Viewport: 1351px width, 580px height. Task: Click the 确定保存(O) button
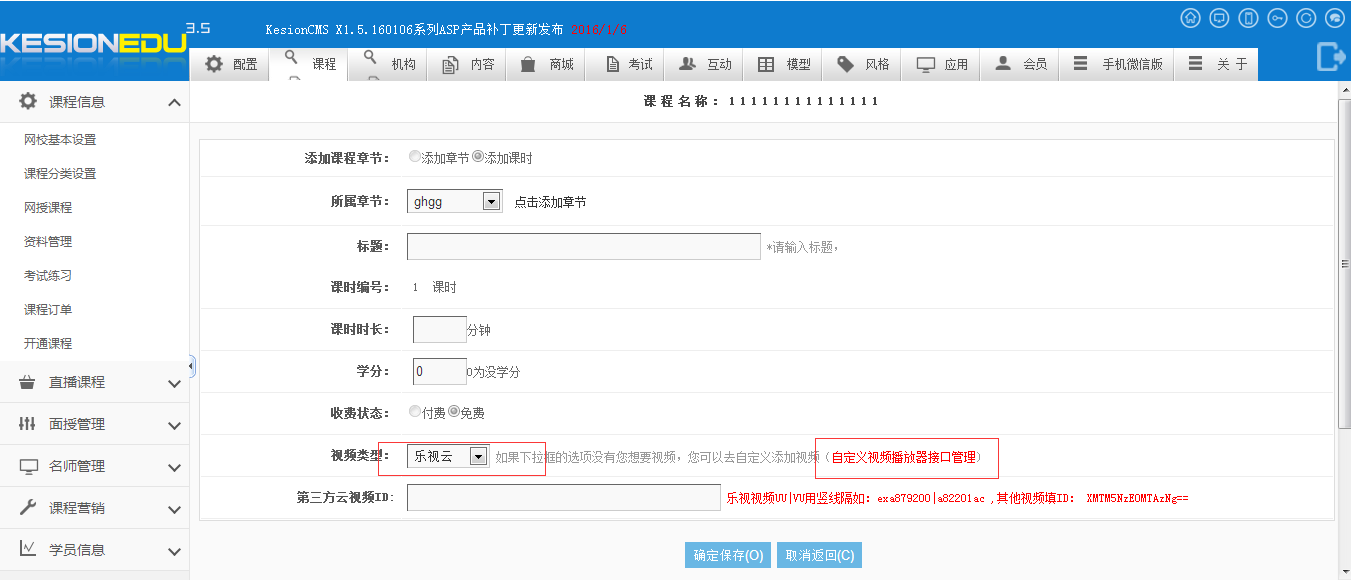pyautogui.click(x=727, y=555)
